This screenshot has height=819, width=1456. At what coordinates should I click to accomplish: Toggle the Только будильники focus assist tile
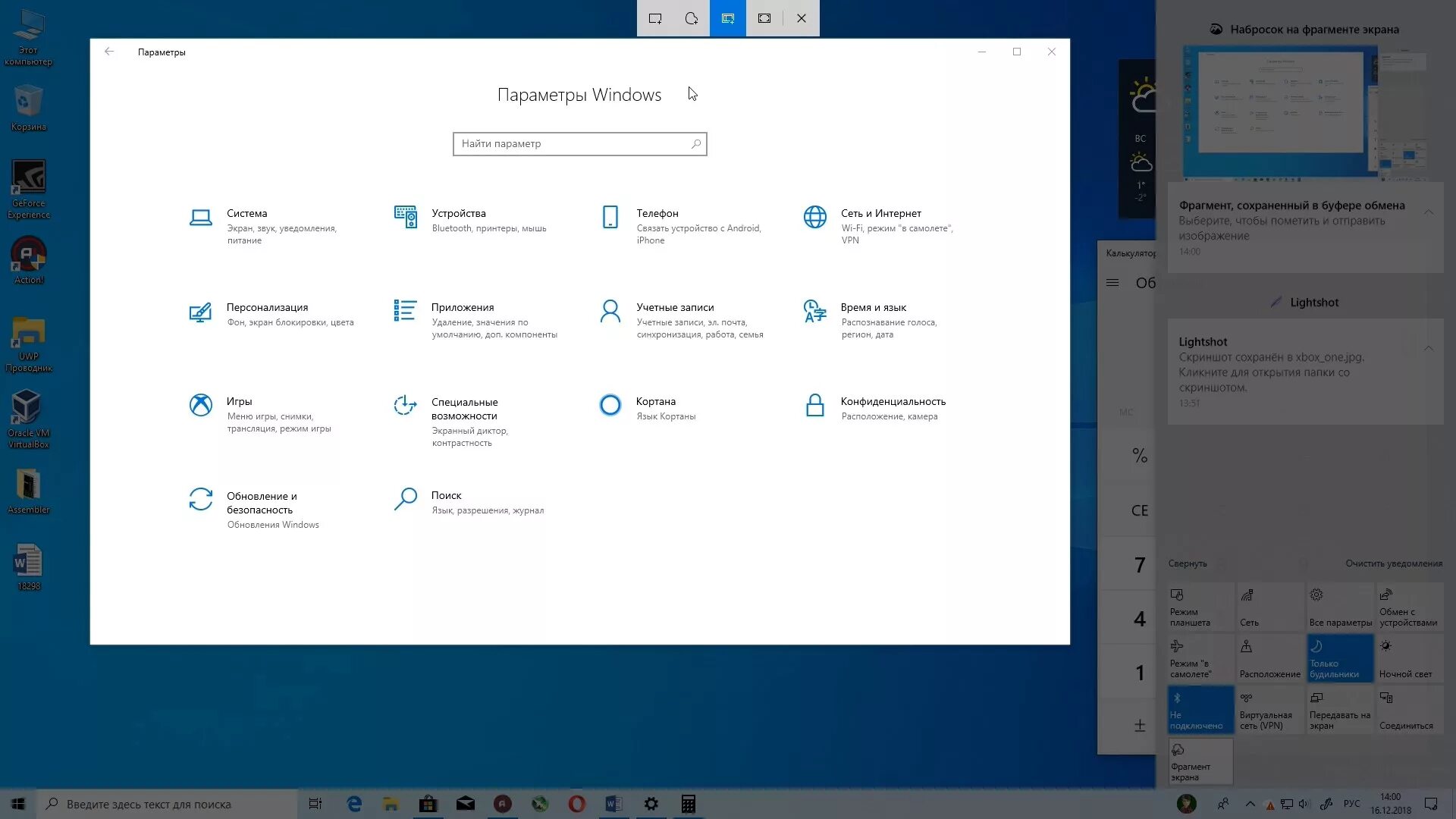click(1339, 658)
